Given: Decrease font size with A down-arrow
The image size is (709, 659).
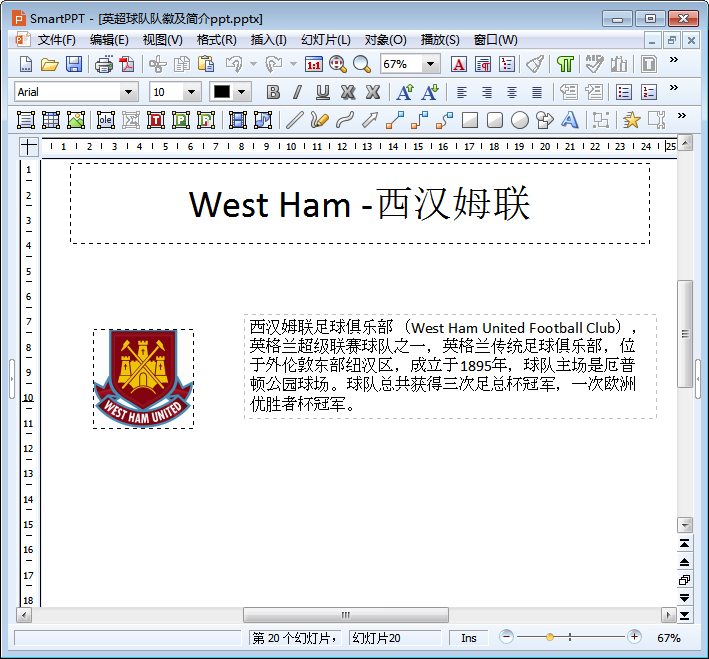Looking at the screenshot, I should point(430,92).
